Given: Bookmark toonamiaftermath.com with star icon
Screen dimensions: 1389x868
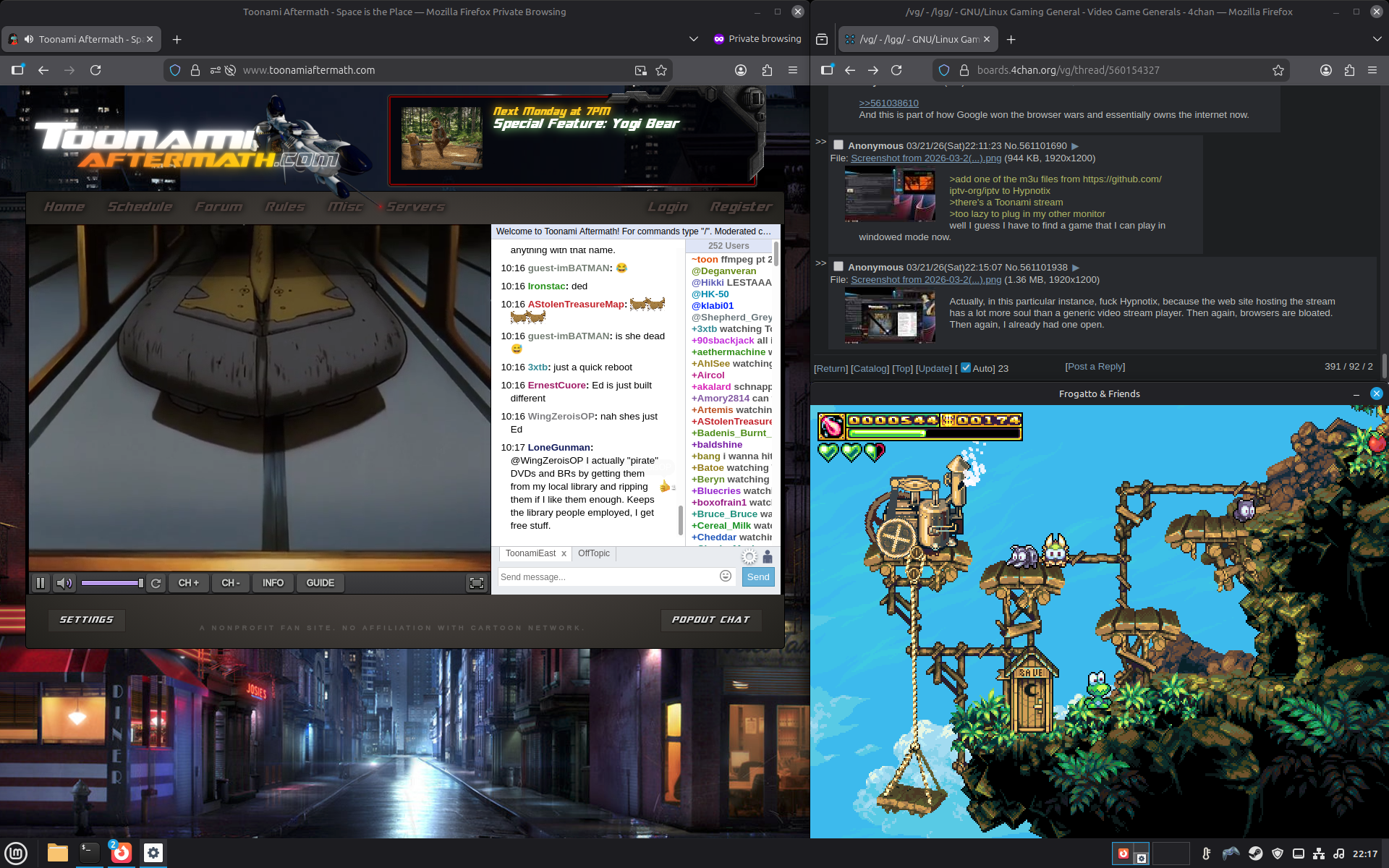Looking at the screenshot, I should [661, 70].
